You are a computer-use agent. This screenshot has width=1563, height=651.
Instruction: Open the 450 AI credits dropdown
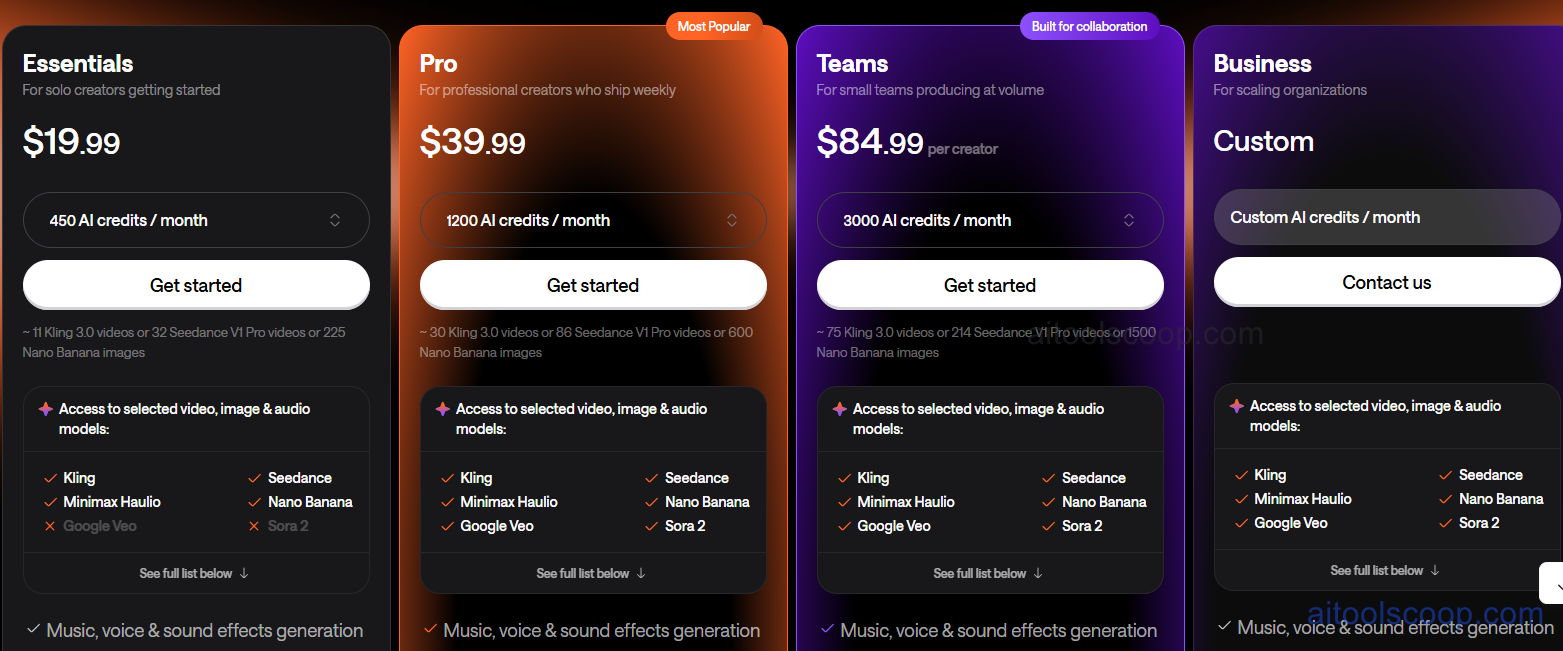tap(196, 220)
